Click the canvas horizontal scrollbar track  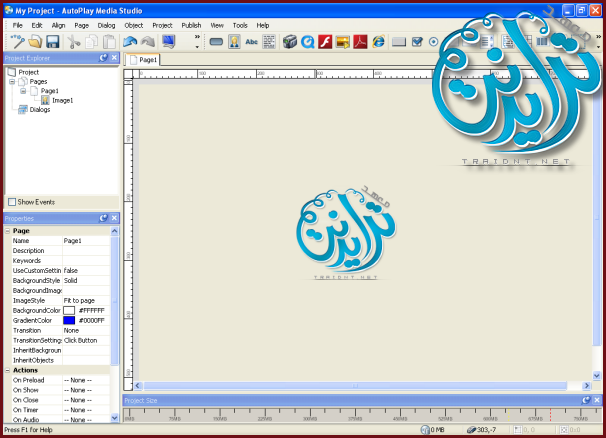355,386
